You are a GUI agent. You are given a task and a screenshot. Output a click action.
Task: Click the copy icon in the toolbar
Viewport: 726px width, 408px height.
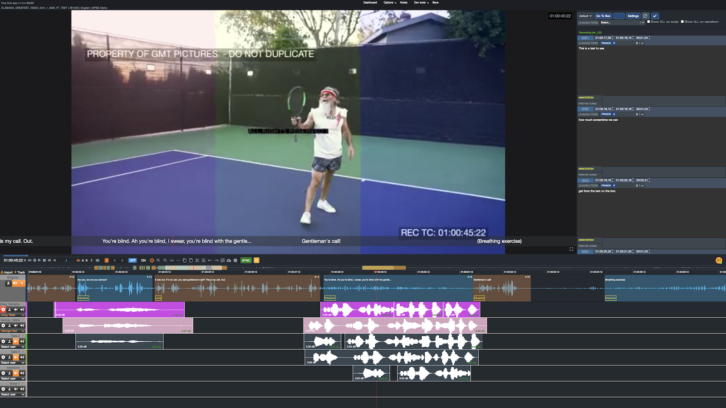click(x=184, y=260)
